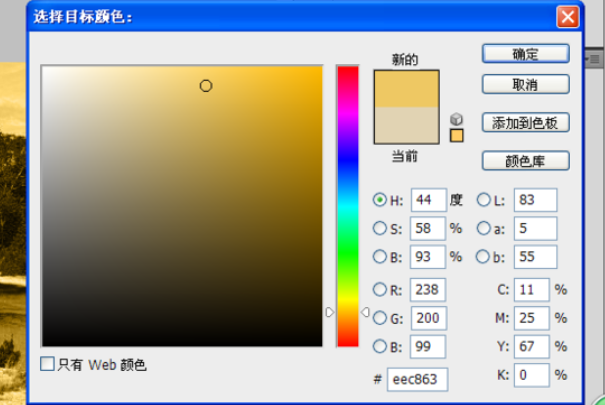This screenshot has height=405, width=605.
Task: Select the G green radio button
Action: 380,318
